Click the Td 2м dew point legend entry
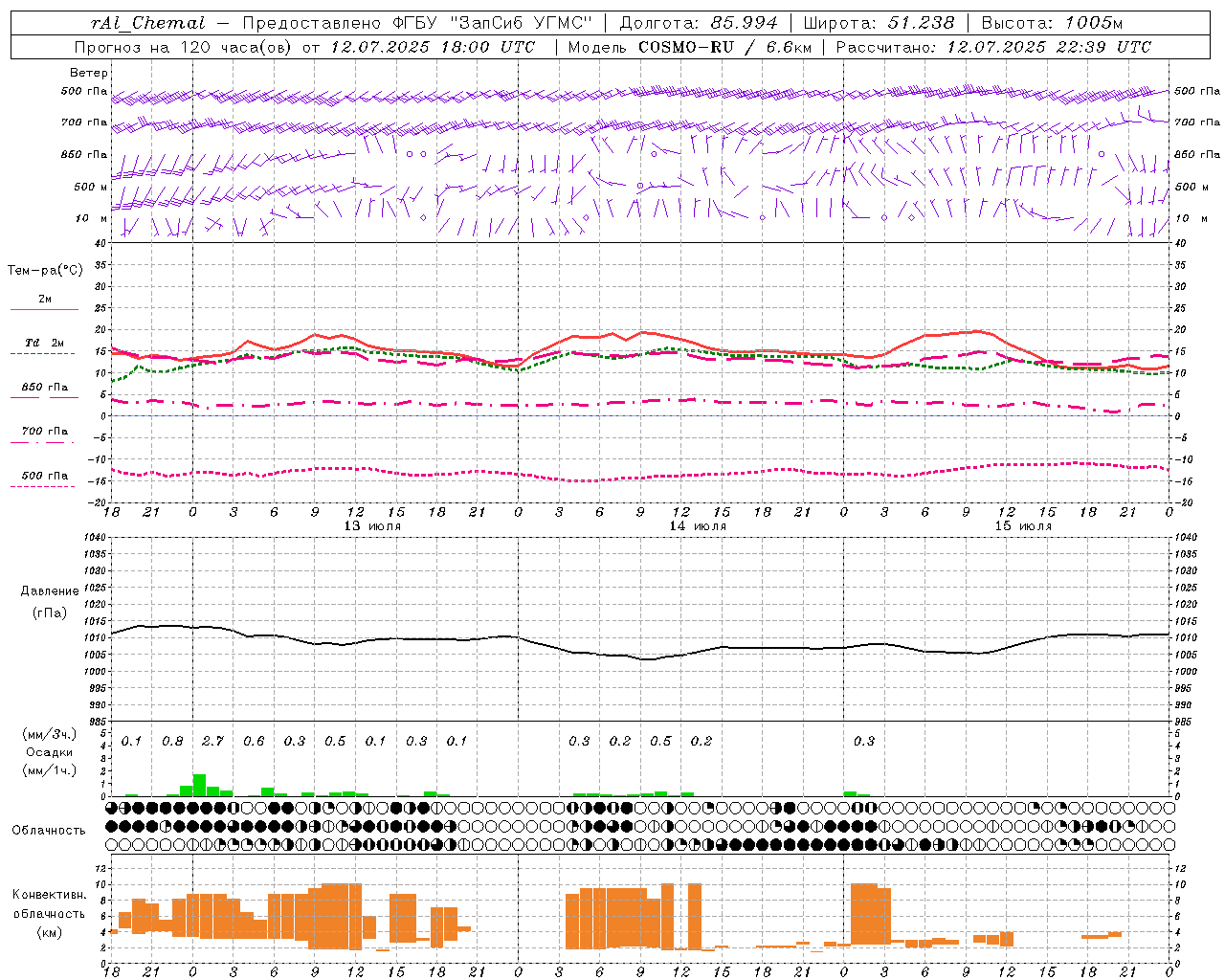This screenshot has width=1225, height=980. [45, 343]
